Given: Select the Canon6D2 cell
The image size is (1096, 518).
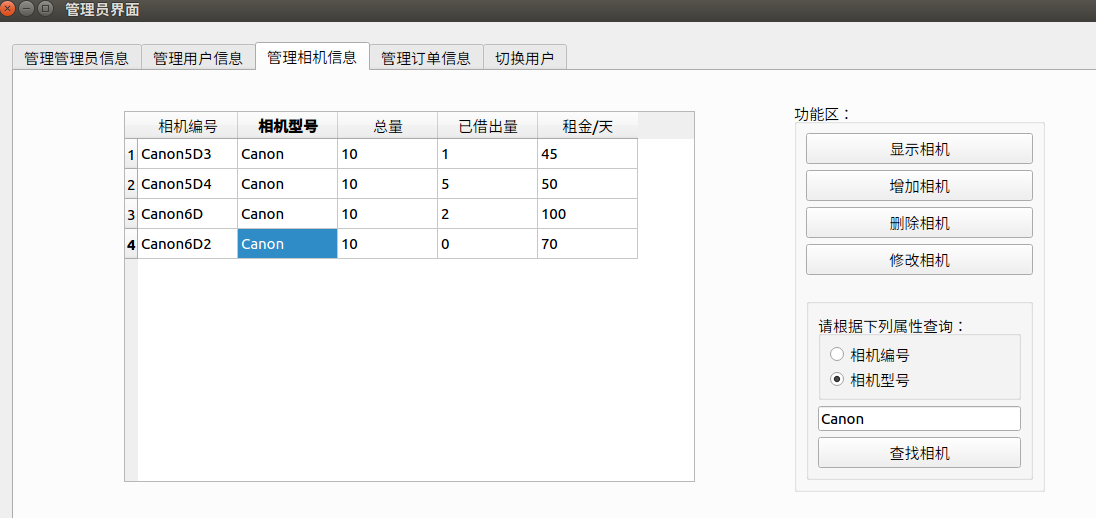Looking at the screenshot, I should coord(187,244).
